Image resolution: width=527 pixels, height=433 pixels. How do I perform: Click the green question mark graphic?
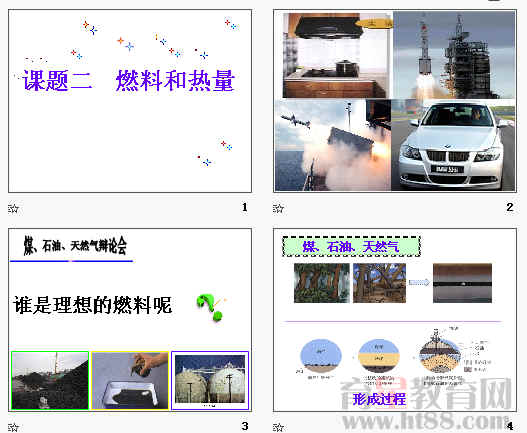(210, 307)
